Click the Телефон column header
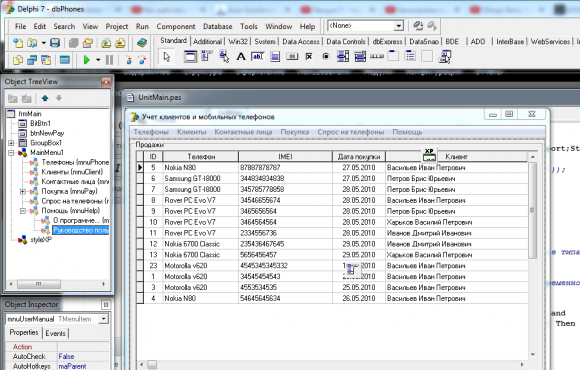The image size is (580, 370). 201,157
